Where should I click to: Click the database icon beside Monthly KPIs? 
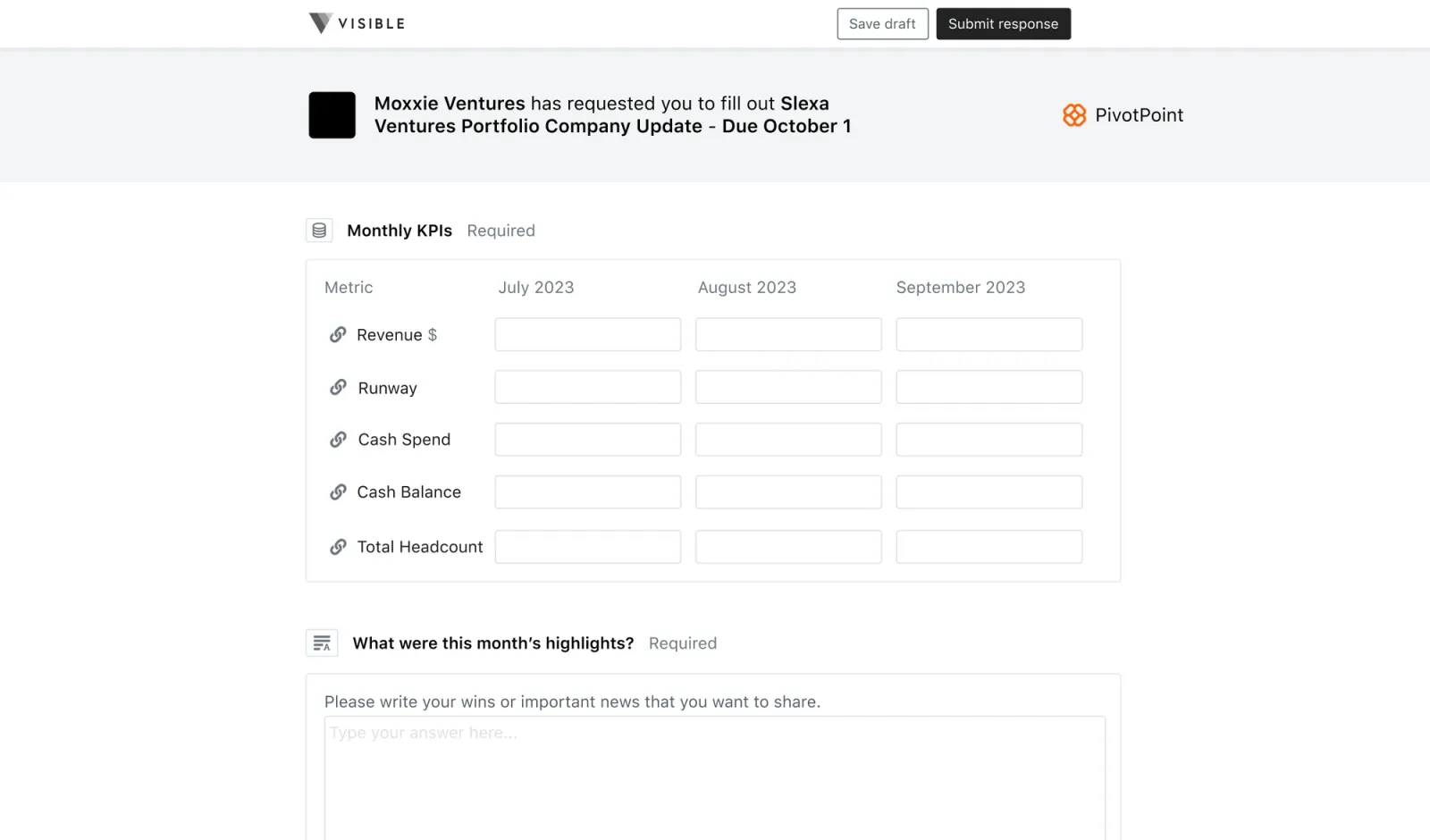pyautogui.click(x=319, y=230)
